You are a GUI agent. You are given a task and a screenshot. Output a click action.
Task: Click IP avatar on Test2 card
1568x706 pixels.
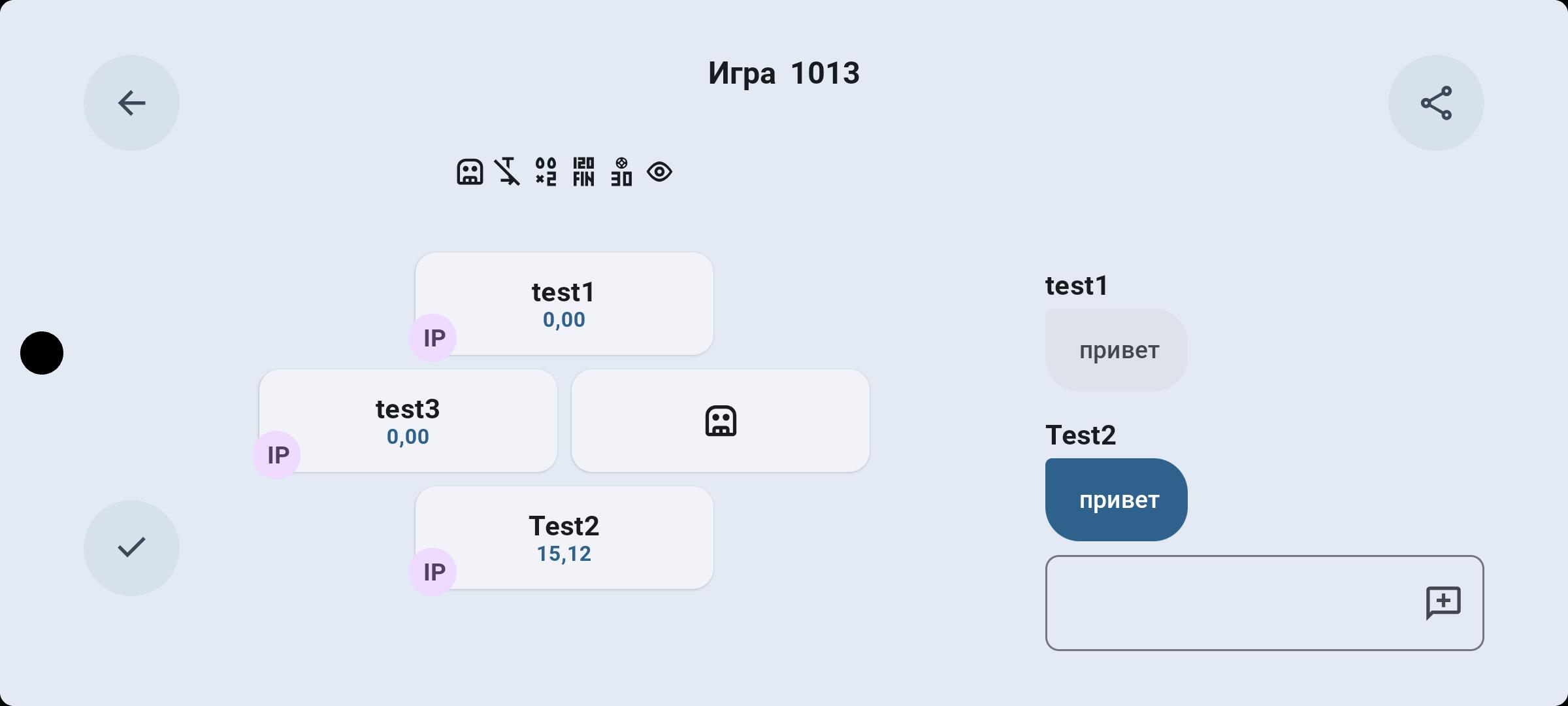coord(433,572)
